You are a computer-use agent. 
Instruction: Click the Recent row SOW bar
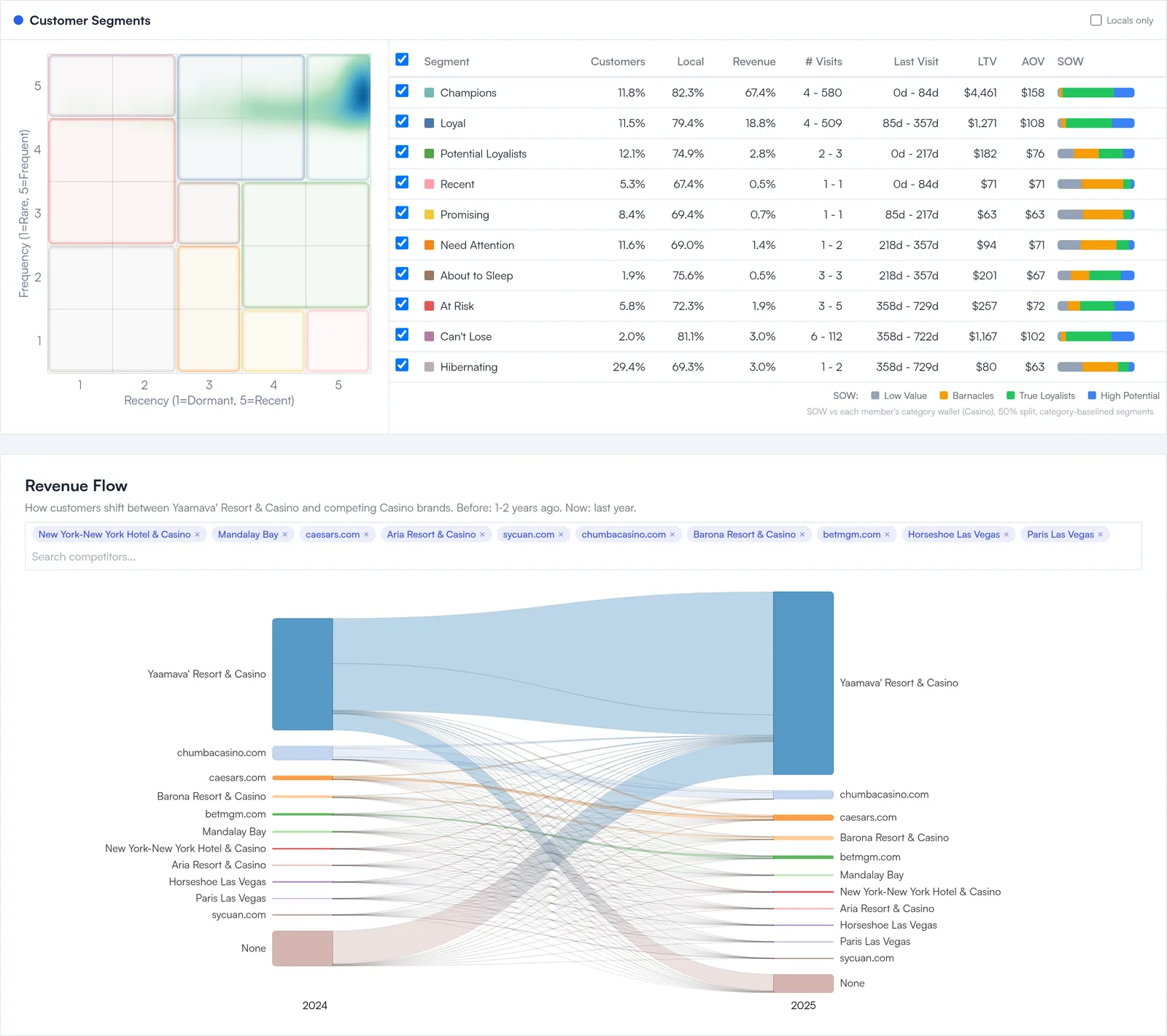point(1096,185)
